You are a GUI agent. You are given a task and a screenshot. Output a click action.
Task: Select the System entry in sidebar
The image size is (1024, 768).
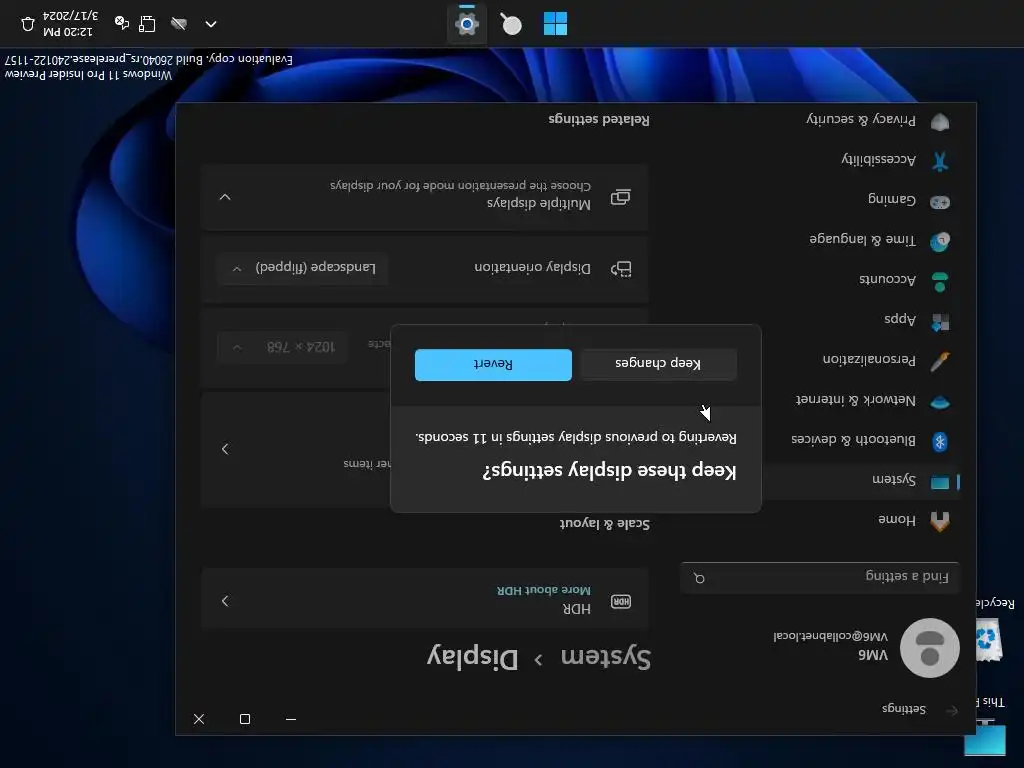pyautogui.click(x=862, y=481)
